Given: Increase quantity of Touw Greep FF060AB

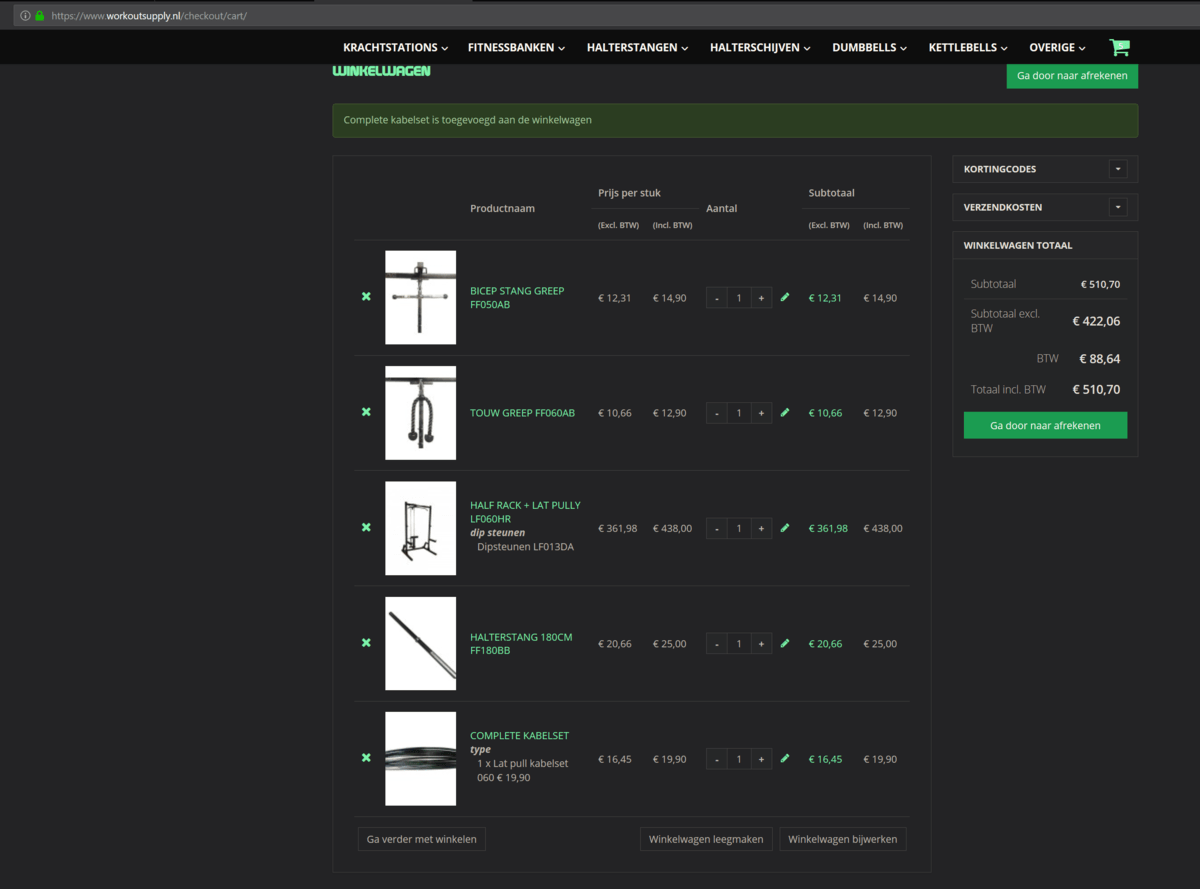Looking at the screenshot, I should [761, 413].
